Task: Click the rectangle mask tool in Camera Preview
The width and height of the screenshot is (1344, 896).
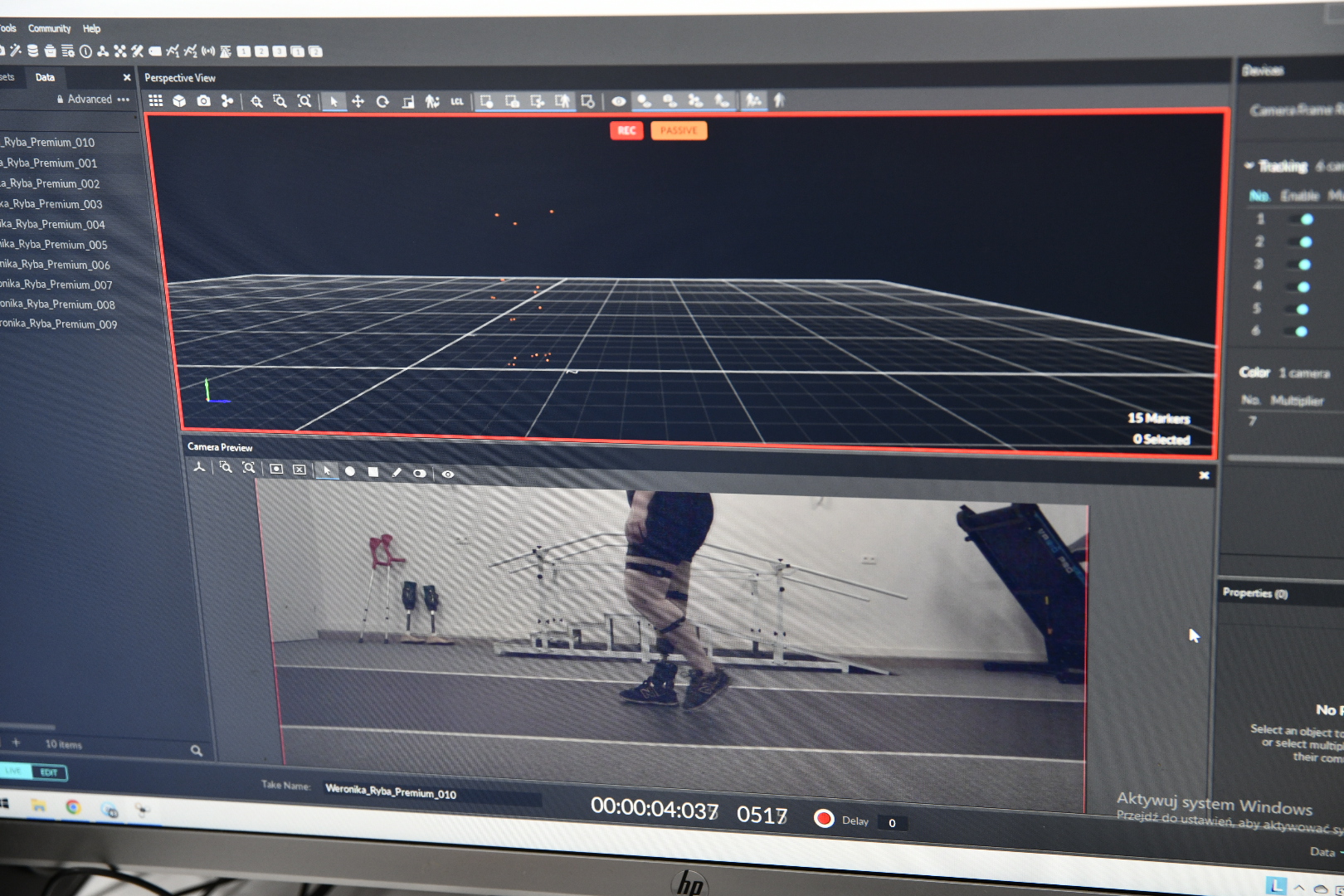Action: pyautogui.click(x=373, y=471)
